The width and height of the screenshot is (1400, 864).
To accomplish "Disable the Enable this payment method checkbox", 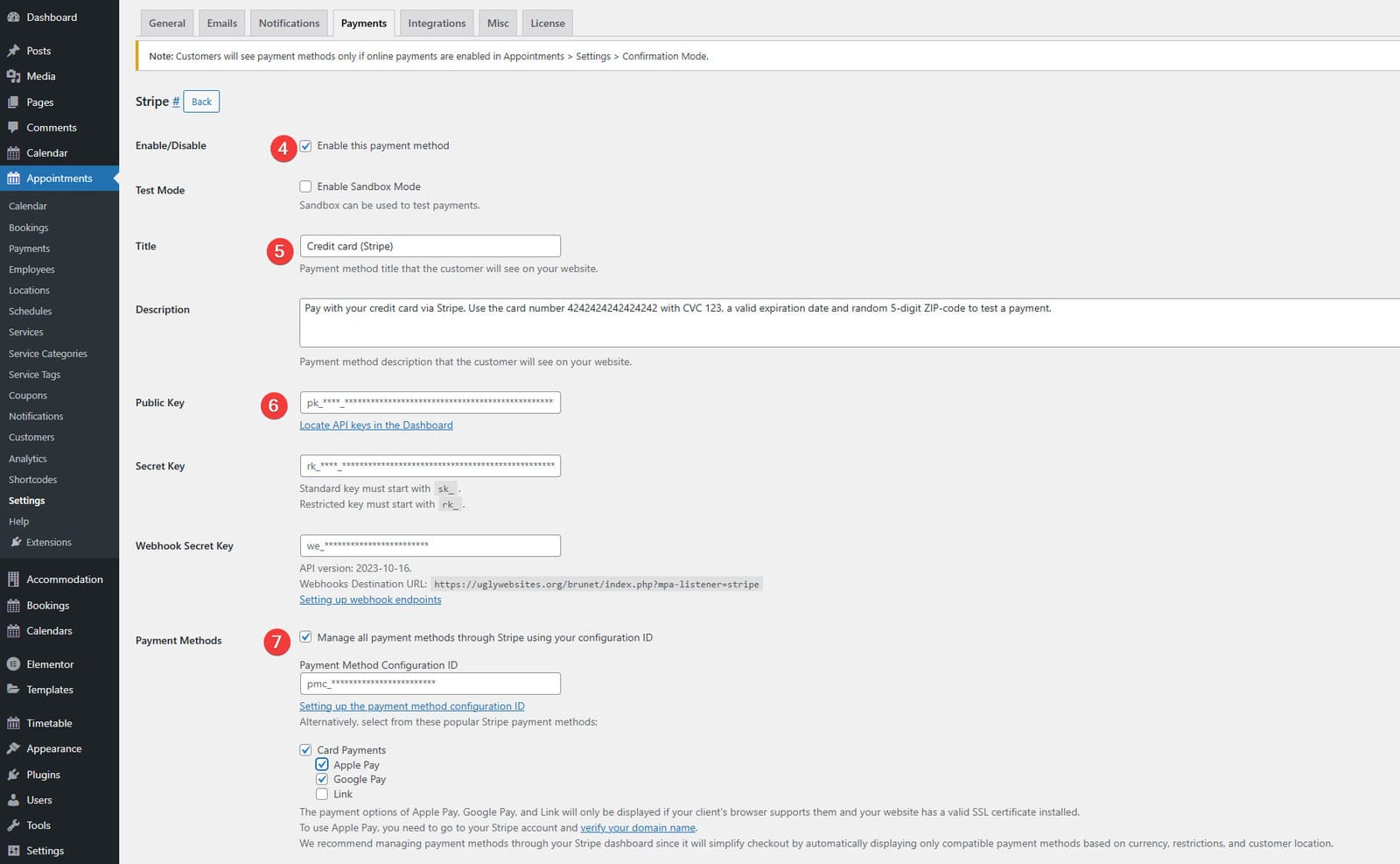I will point(305,145).
